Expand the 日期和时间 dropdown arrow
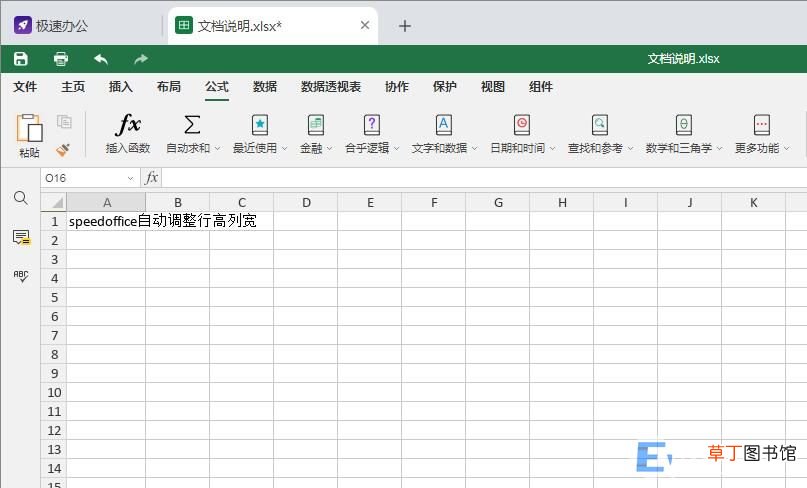 (552, 148)
